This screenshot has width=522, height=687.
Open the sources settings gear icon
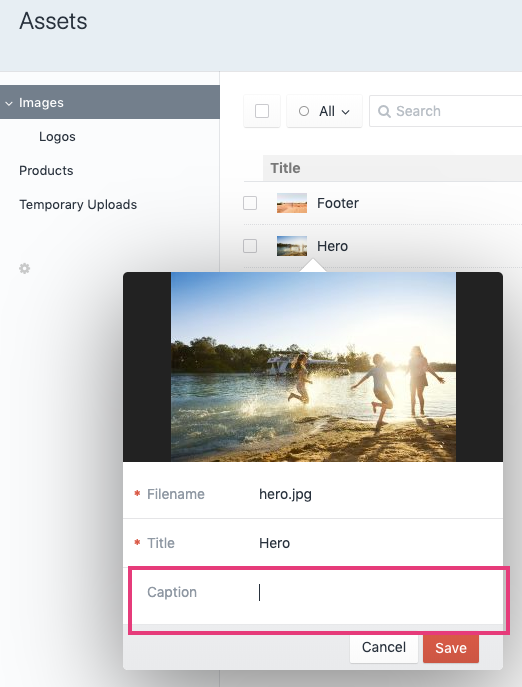25,269
